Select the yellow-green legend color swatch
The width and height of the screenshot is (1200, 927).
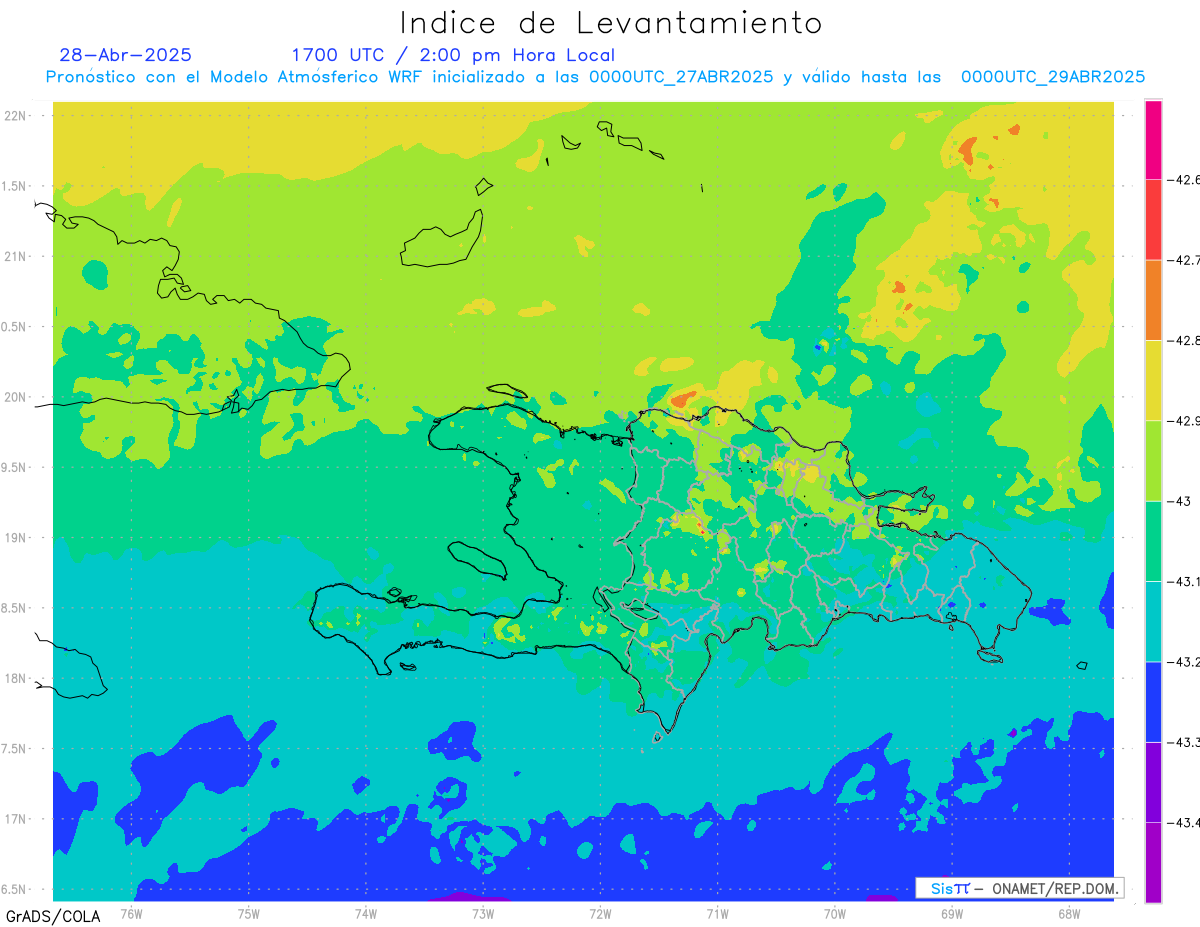pyautogui.click(x=1153, y=461)
